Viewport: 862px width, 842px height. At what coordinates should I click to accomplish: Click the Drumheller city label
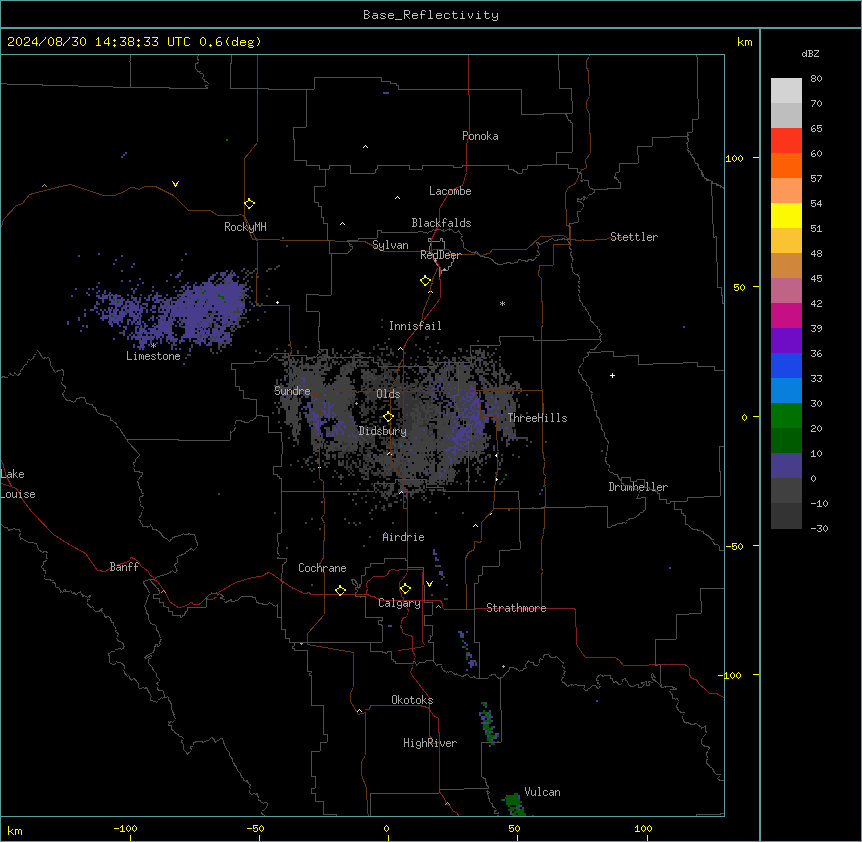pyautogui.click(x=638, y=487)
